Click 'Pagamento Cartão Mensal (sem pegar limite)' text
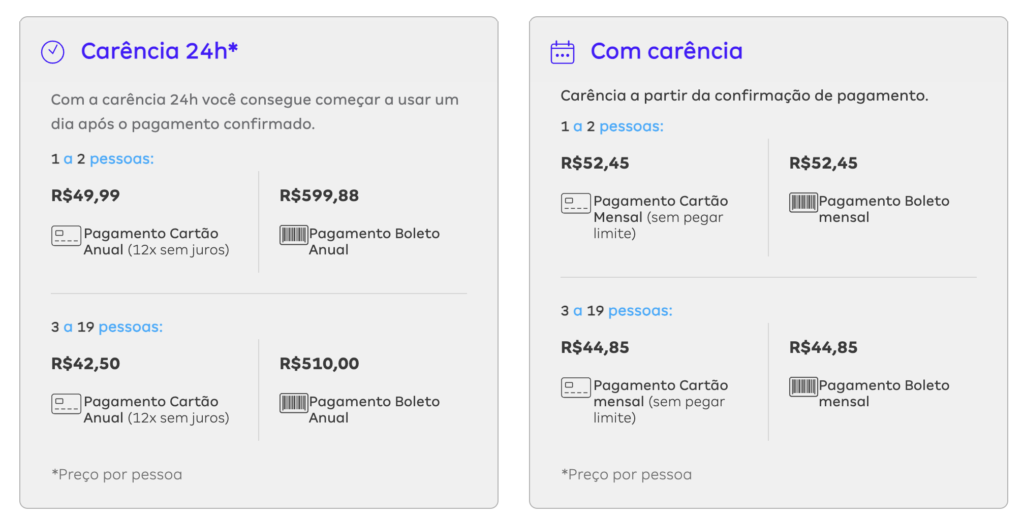This screenshot has height=520, width=1024. (x=660, y=217)
